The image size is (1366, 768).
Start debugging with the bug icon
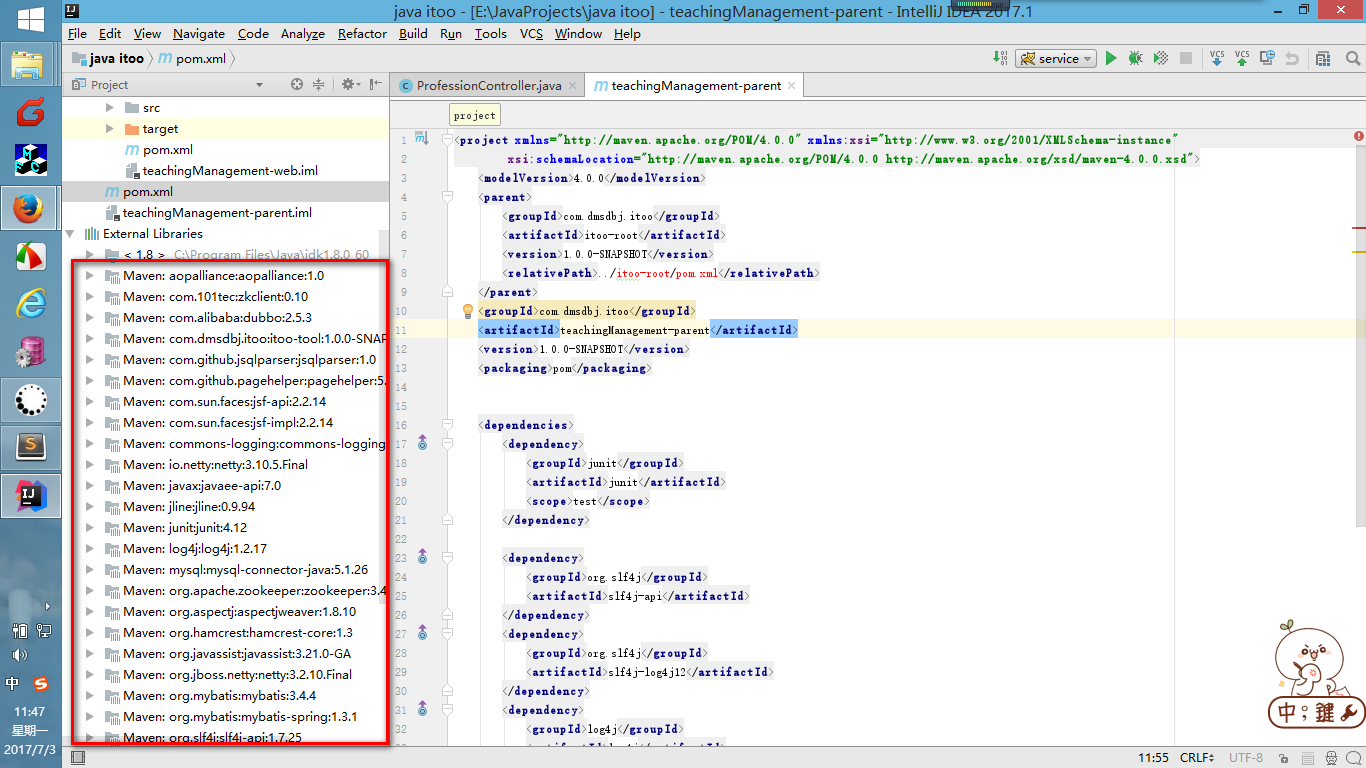[1135, 59]
